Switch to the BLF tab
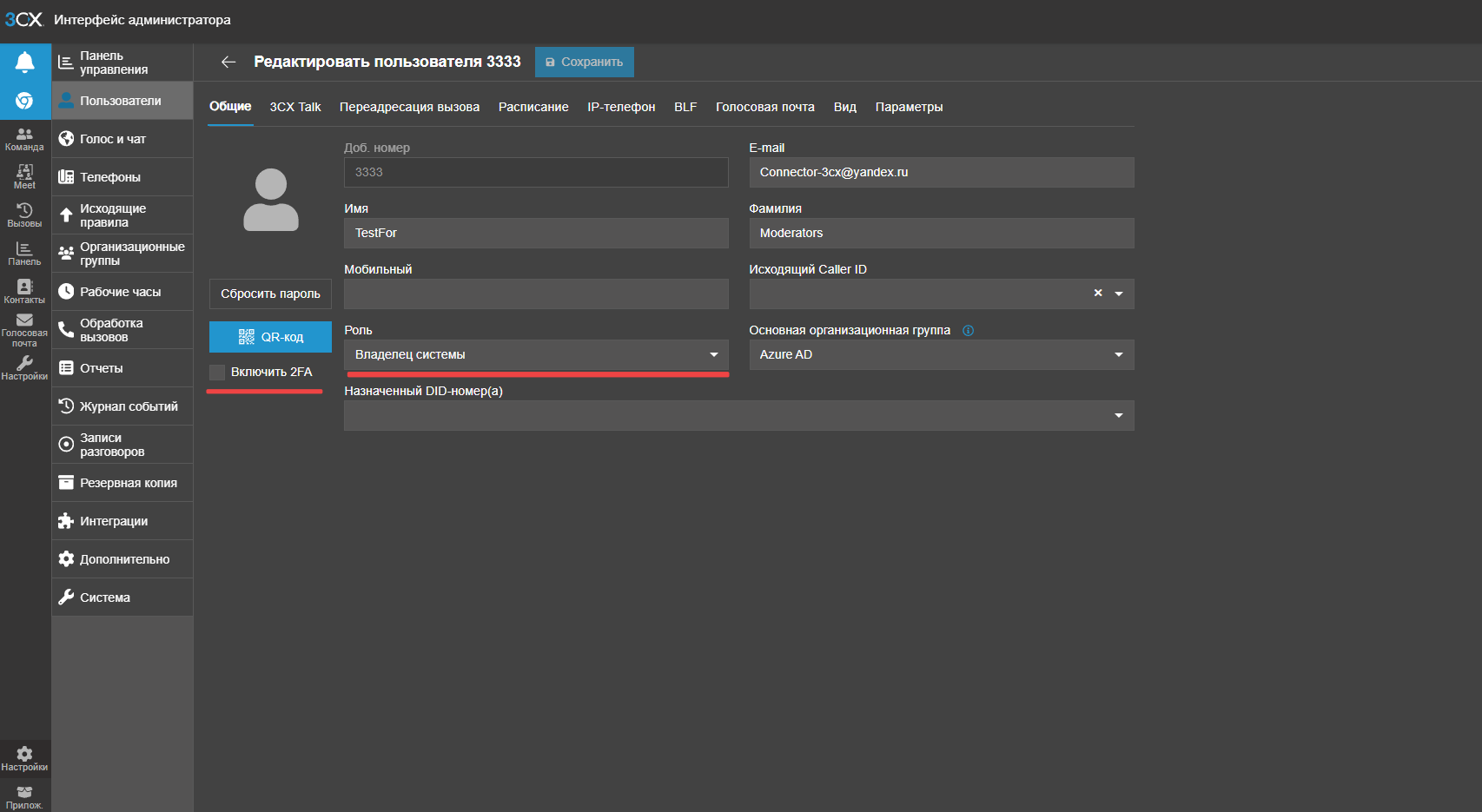 685,107
